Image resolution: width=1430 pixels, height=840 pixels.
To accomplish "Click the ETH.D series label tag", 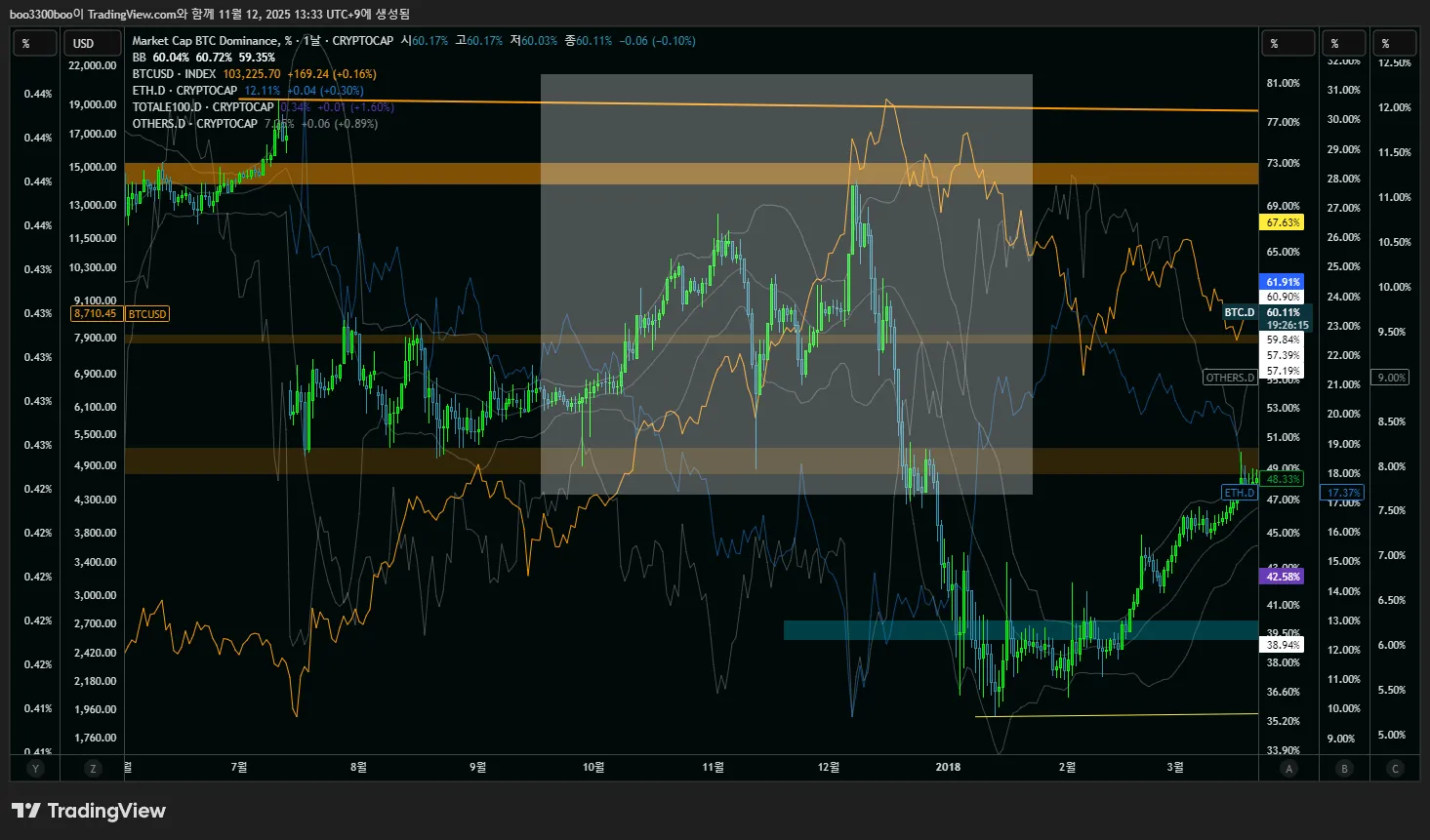I will point(1240,493).
